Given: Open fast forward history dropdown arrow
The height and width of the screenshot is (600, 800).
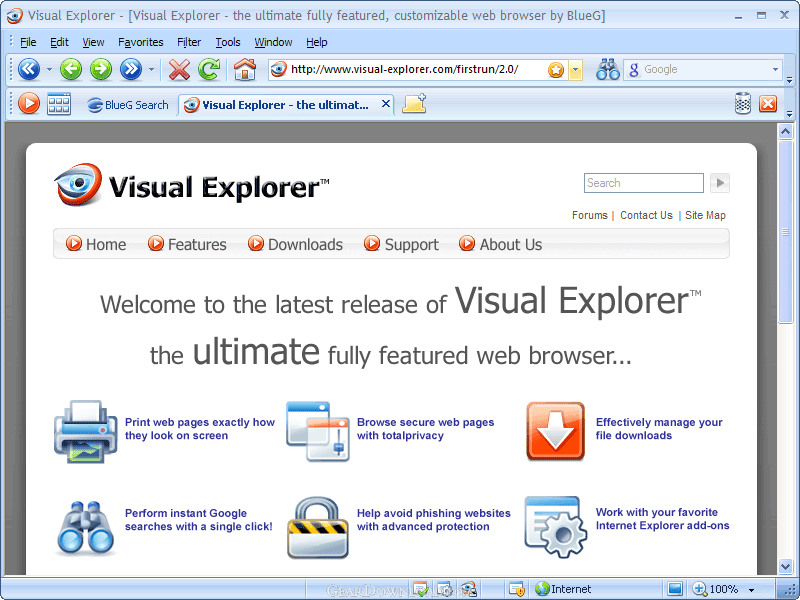Looking at the screenshot, I should [151, 69].
